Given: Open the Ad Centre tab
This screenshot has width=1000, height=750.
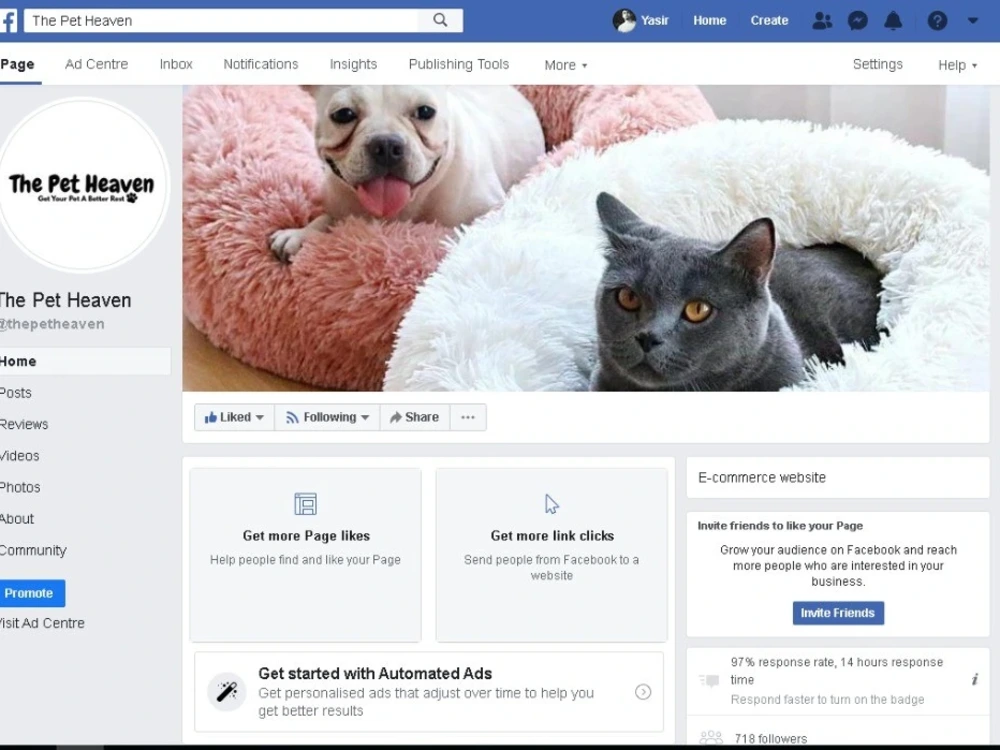Looking at the screenshot, I should tap(96, 64).
